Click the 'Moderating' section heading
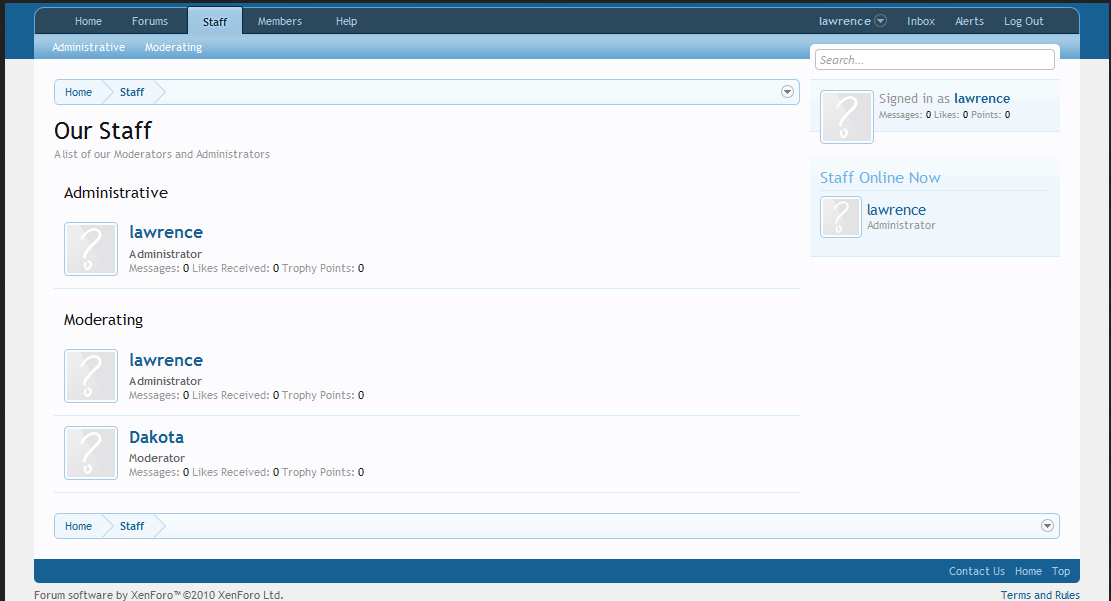 (x=103, y=320)
